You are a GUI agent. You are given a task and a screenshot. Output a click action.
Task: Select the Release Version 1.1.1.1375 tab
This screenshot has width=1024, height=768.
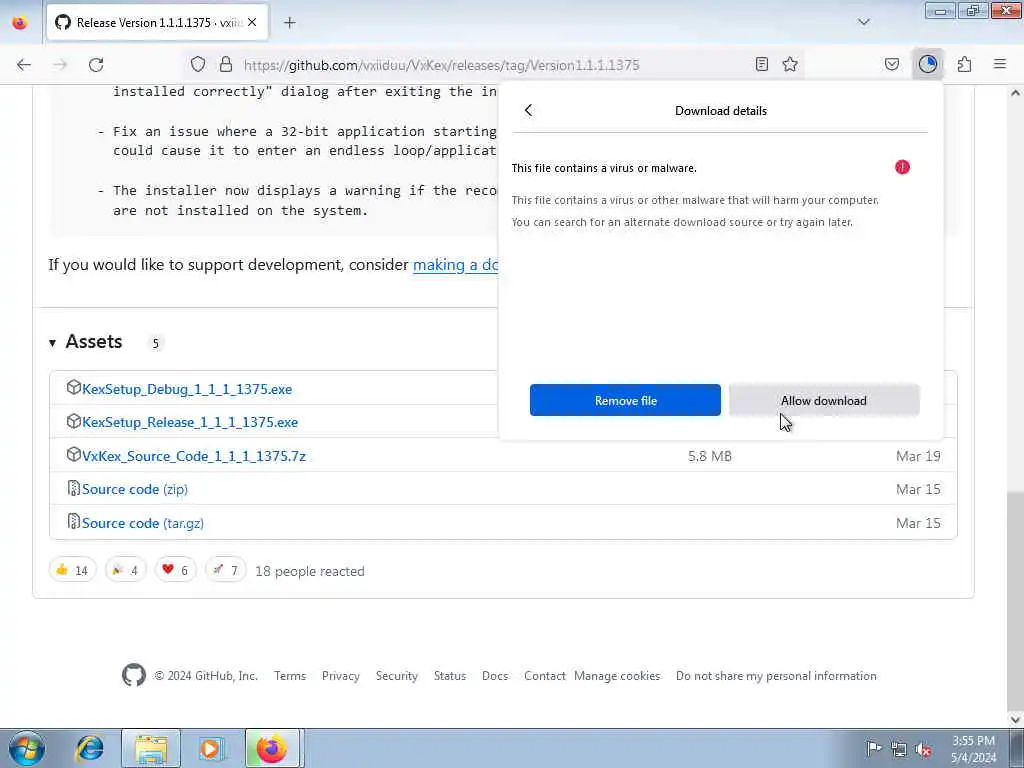pos(157,23)
